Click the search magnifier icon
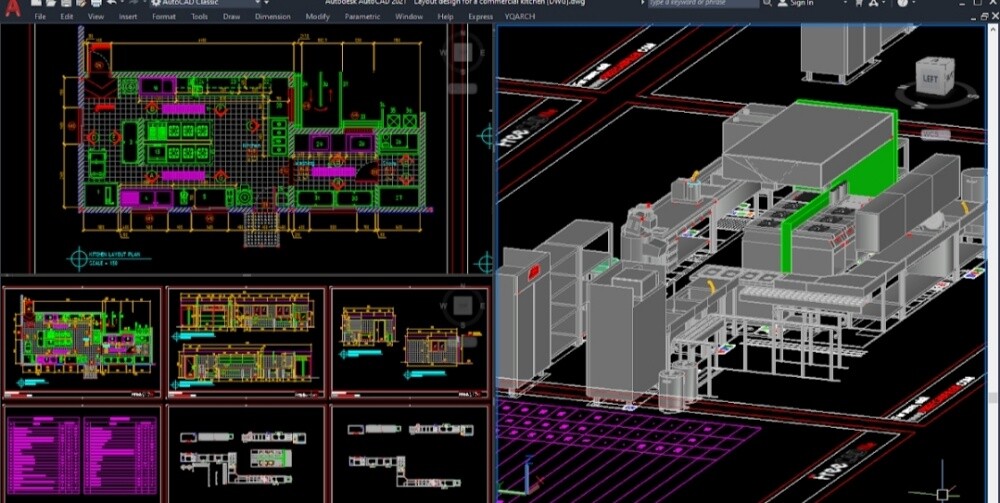The width and height of the screenshot is (1000, 503). point(768,3)
